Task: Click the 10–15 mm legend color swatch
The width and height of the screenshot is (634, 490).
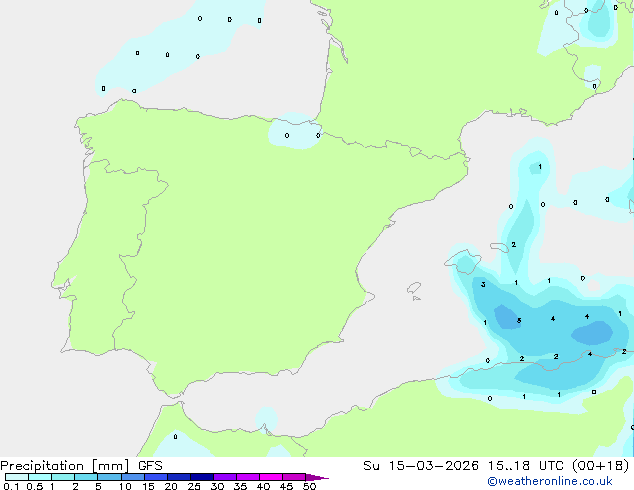Action: click(133, 477)
